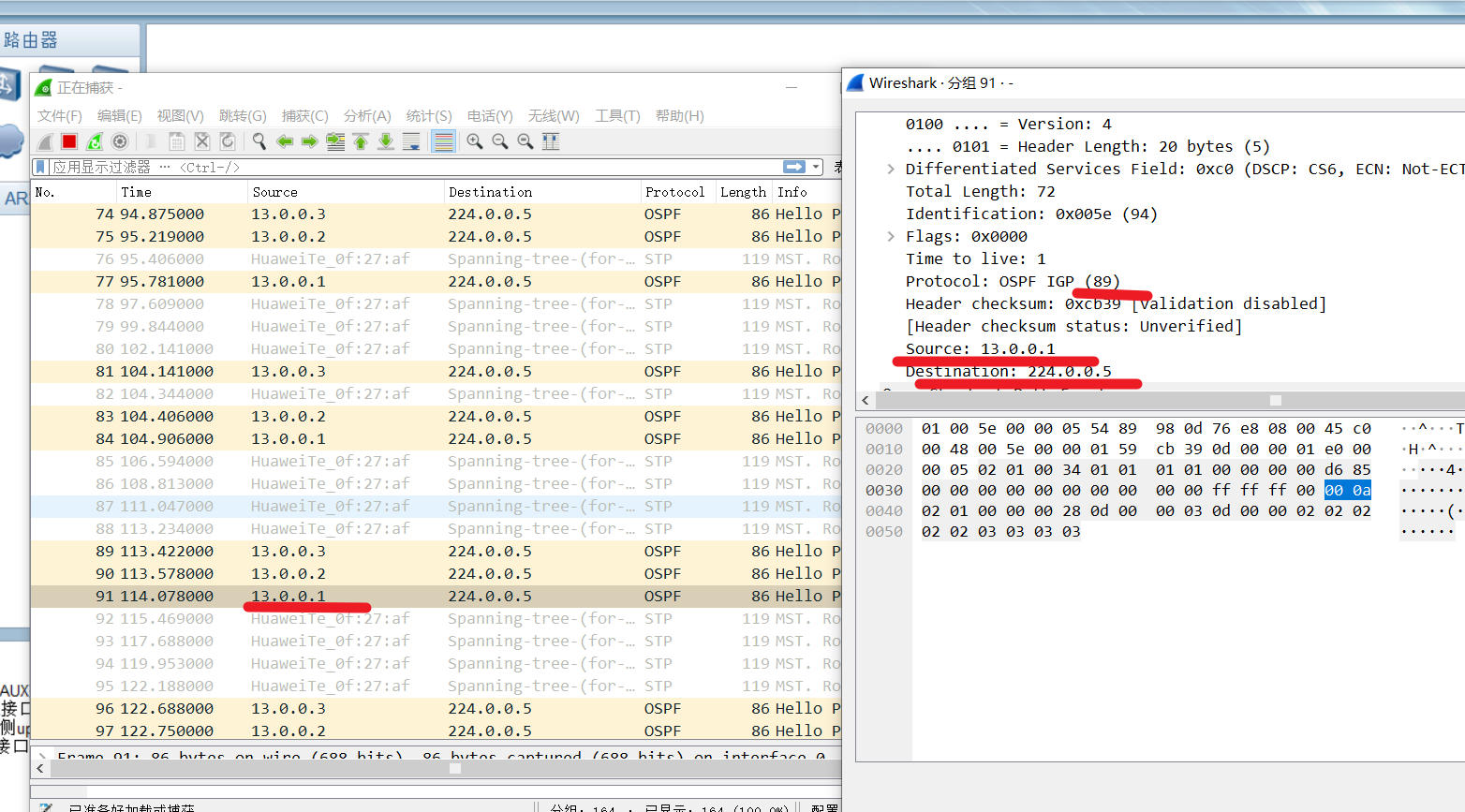Select packet 96 at time 122.688000
The image size is (1465, 812).
pyautogui.click(x=436, y=709)
